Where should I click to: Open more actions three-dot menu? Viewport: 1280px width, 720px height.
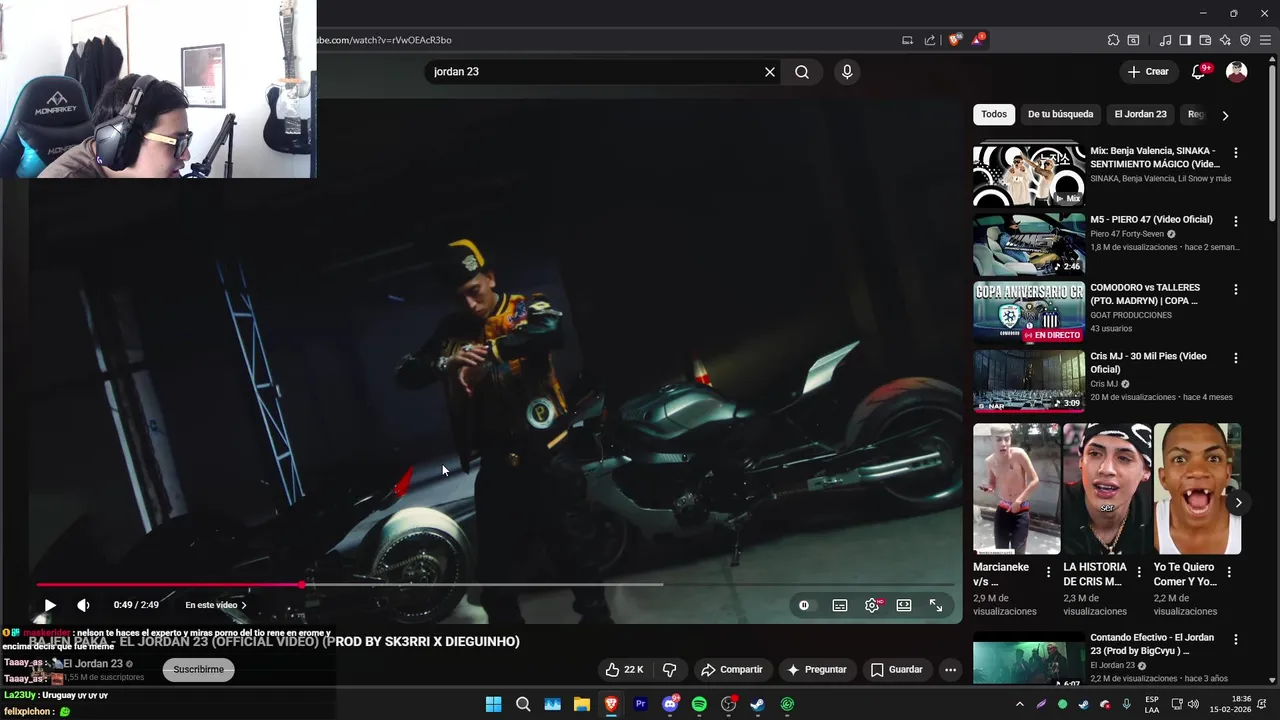(951, 669)
